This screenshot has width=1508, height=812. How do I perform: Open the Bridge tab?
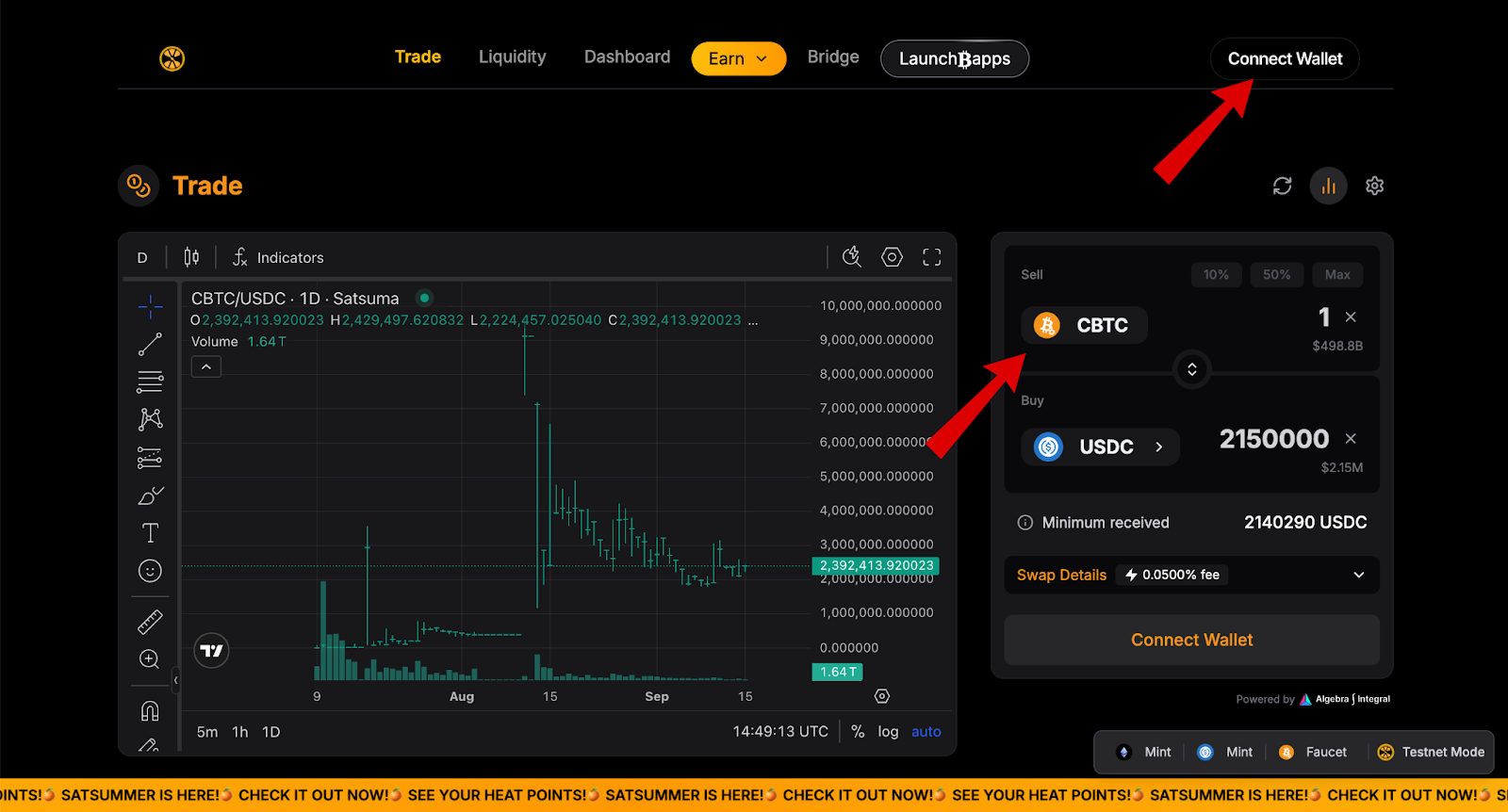point(833,57)
